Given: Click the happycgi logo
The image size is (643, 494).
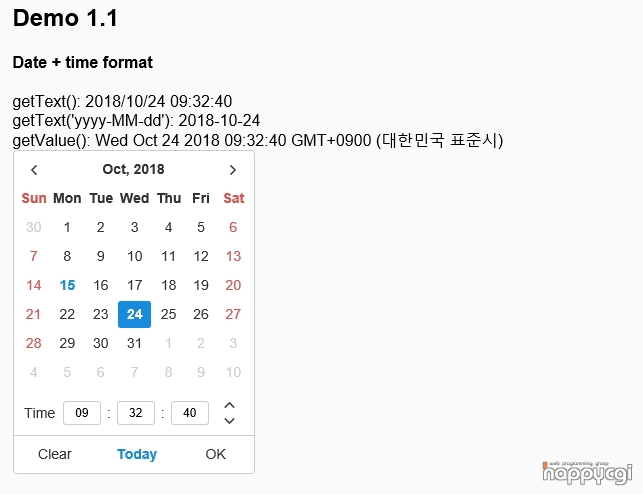Looking at the screenshot, I should 587,473.
